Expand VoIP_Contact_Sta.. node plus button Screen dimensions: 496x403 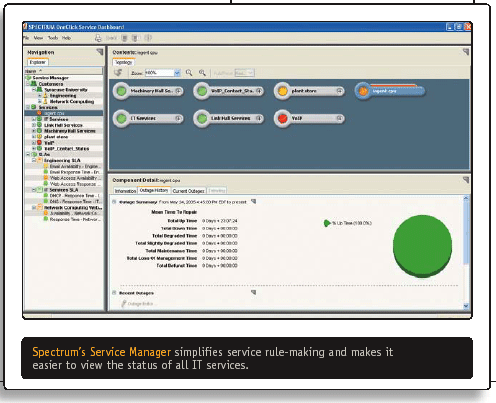click(x=259, y=91)
